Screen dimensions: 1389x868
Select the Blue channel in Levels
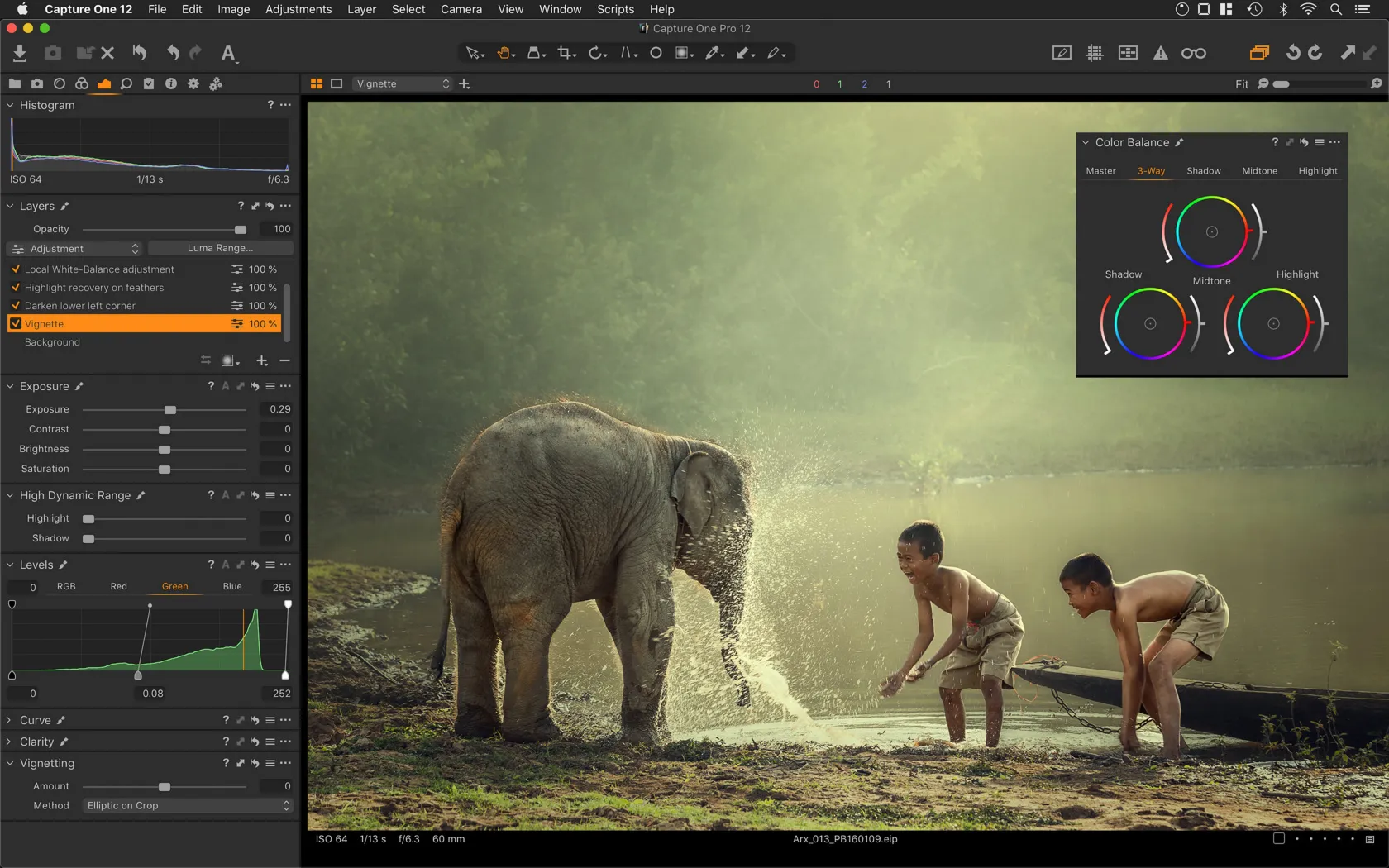pyautogui.click(x=232, y=587)
